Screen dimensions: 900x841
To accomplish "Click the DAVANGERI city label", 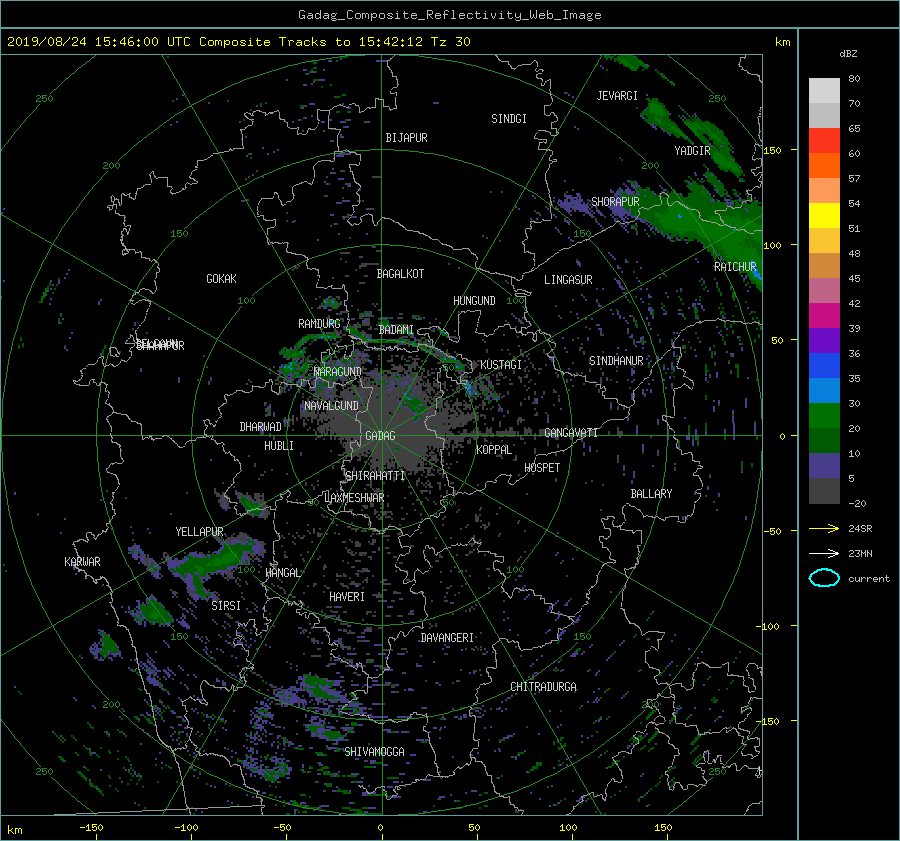I will pyautogui.click(x=447, y=638).
